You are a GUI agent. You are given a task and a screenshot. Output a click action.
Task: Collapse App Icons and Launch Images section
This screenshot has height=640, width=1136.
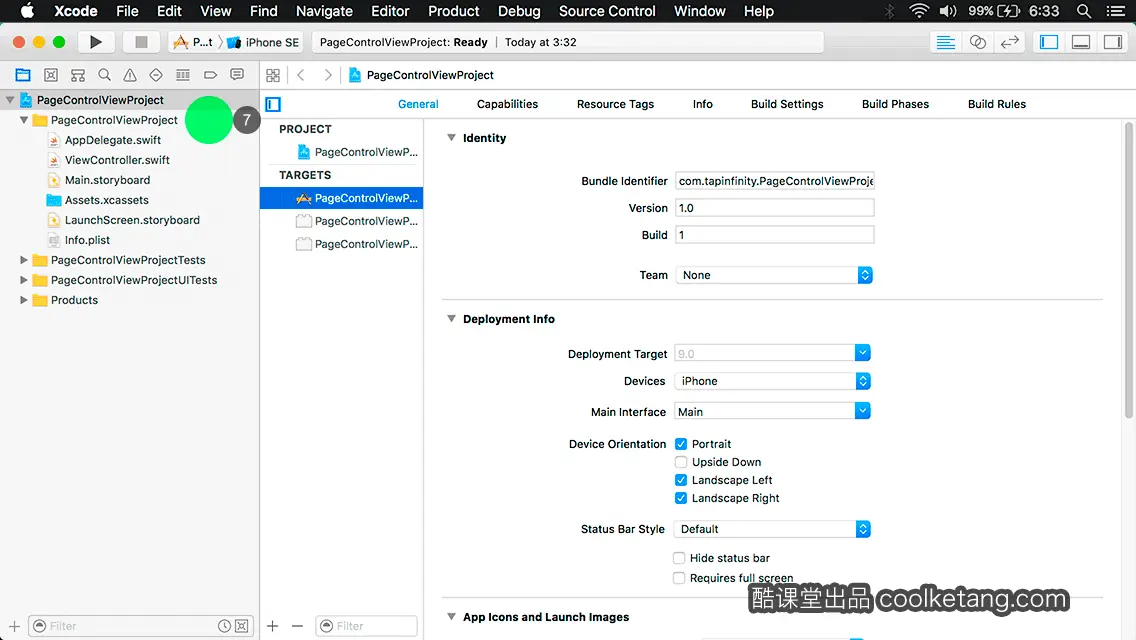tap(451, 617)
